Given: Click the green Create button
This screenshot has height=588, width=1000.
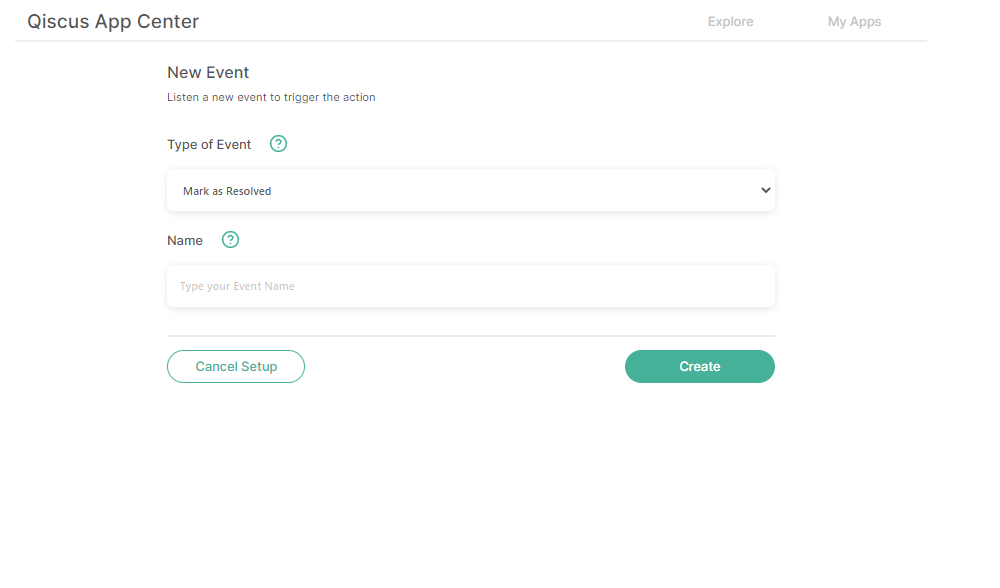Looking at the screenshot, I should (700, 366).
